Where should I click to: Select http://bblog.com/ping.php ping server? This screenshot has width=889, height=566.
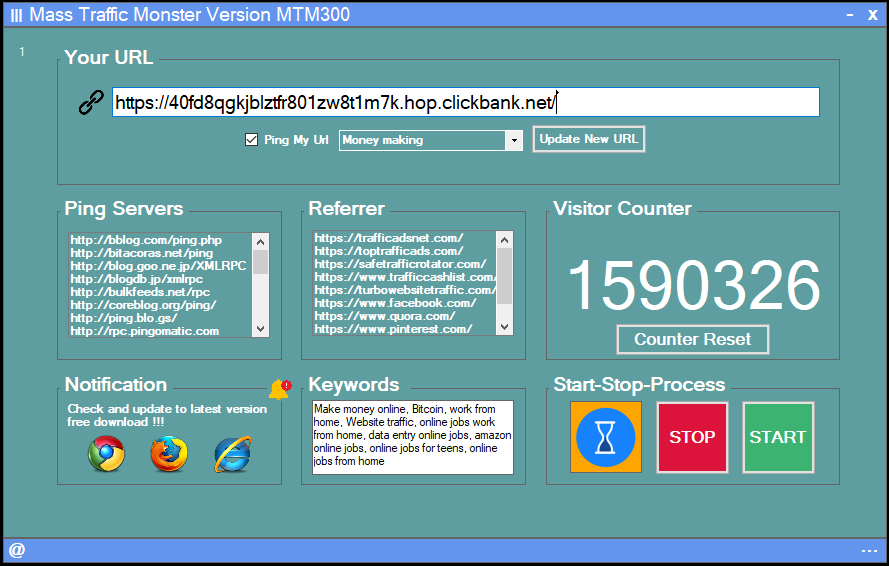click(146, 240)
